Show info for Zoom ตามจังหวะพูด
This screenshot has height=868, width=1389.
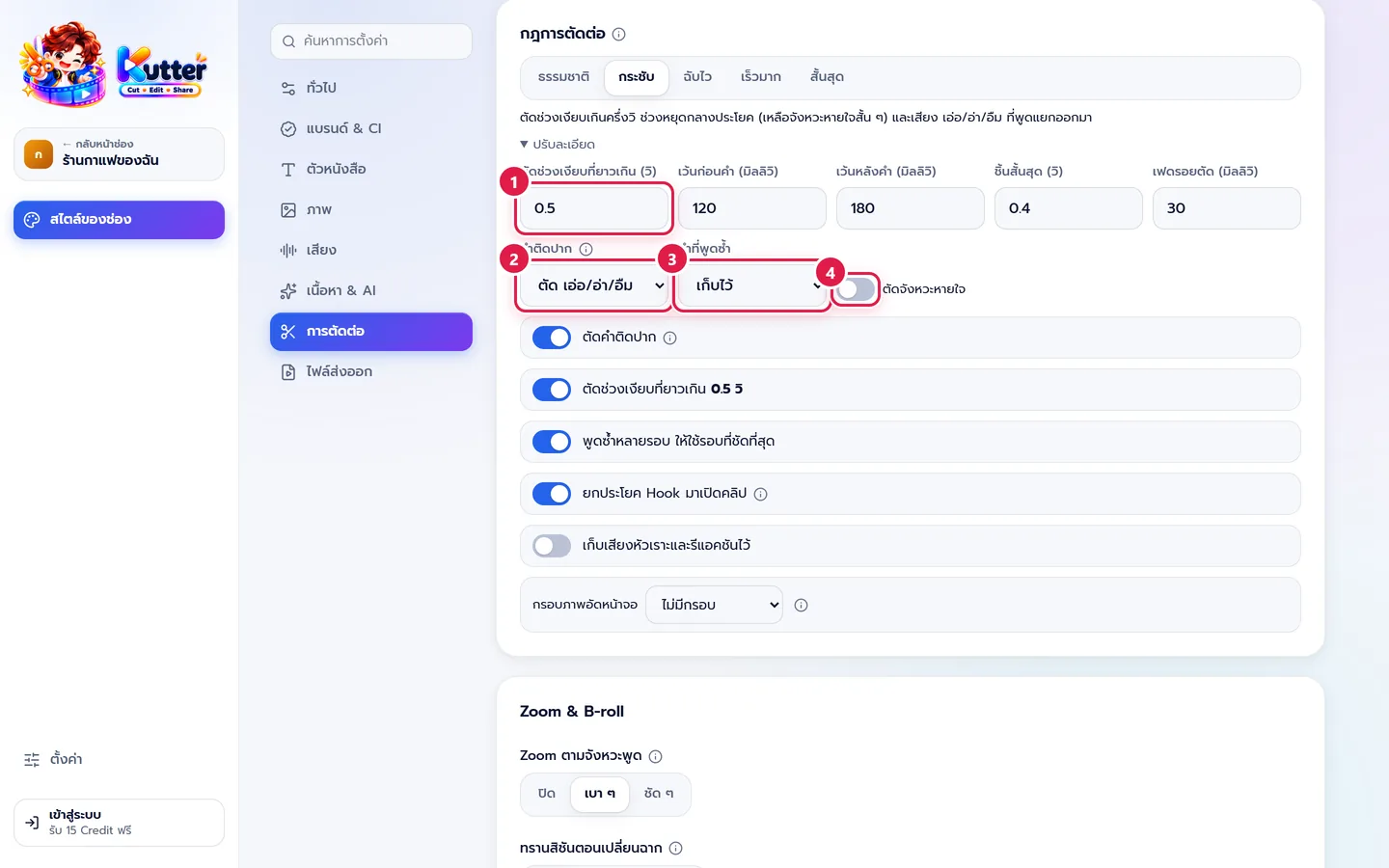[x=655, y=756]
